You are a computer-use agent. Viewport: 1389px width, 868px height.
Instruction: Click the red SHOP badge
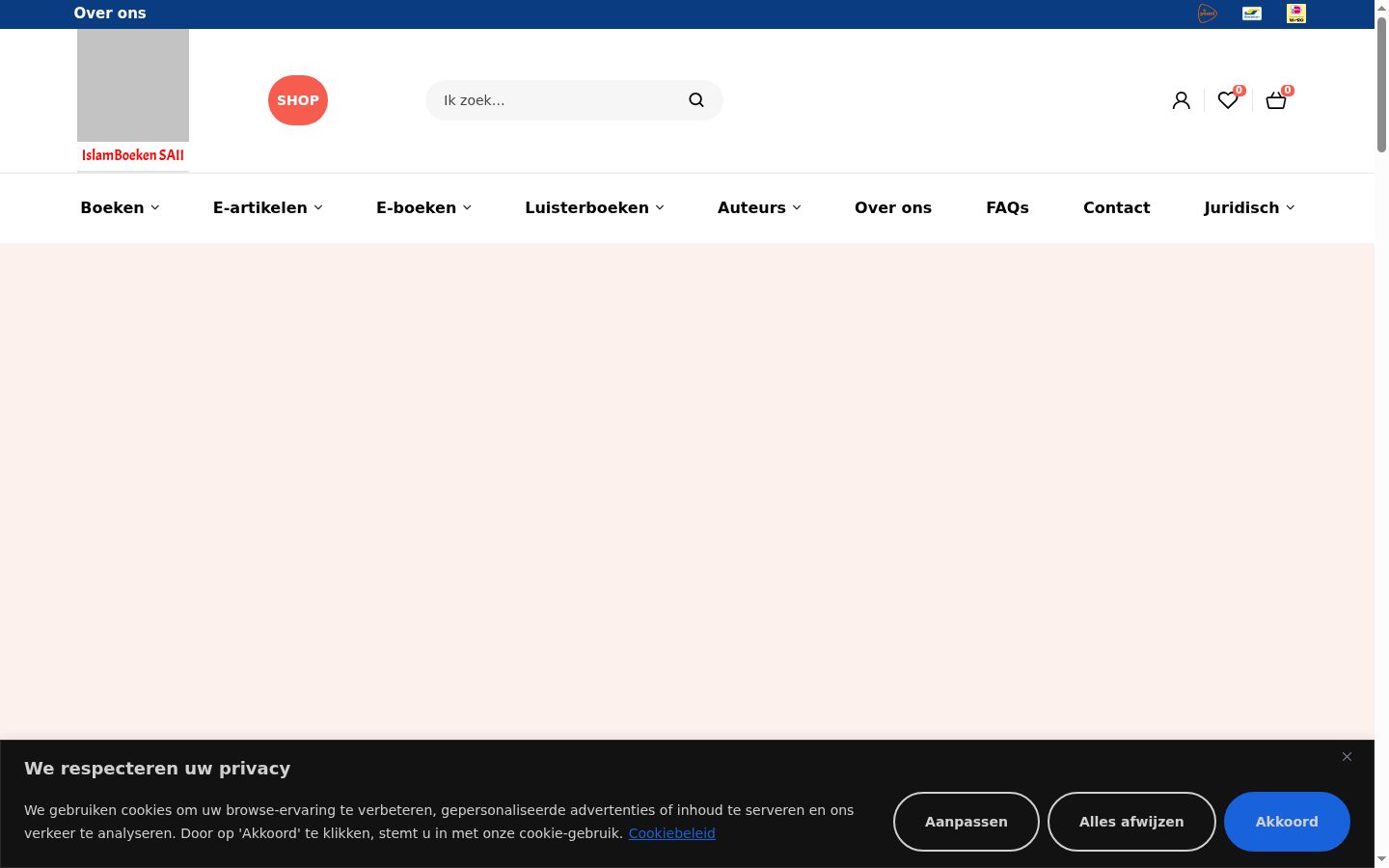click(x=298, y=100)
